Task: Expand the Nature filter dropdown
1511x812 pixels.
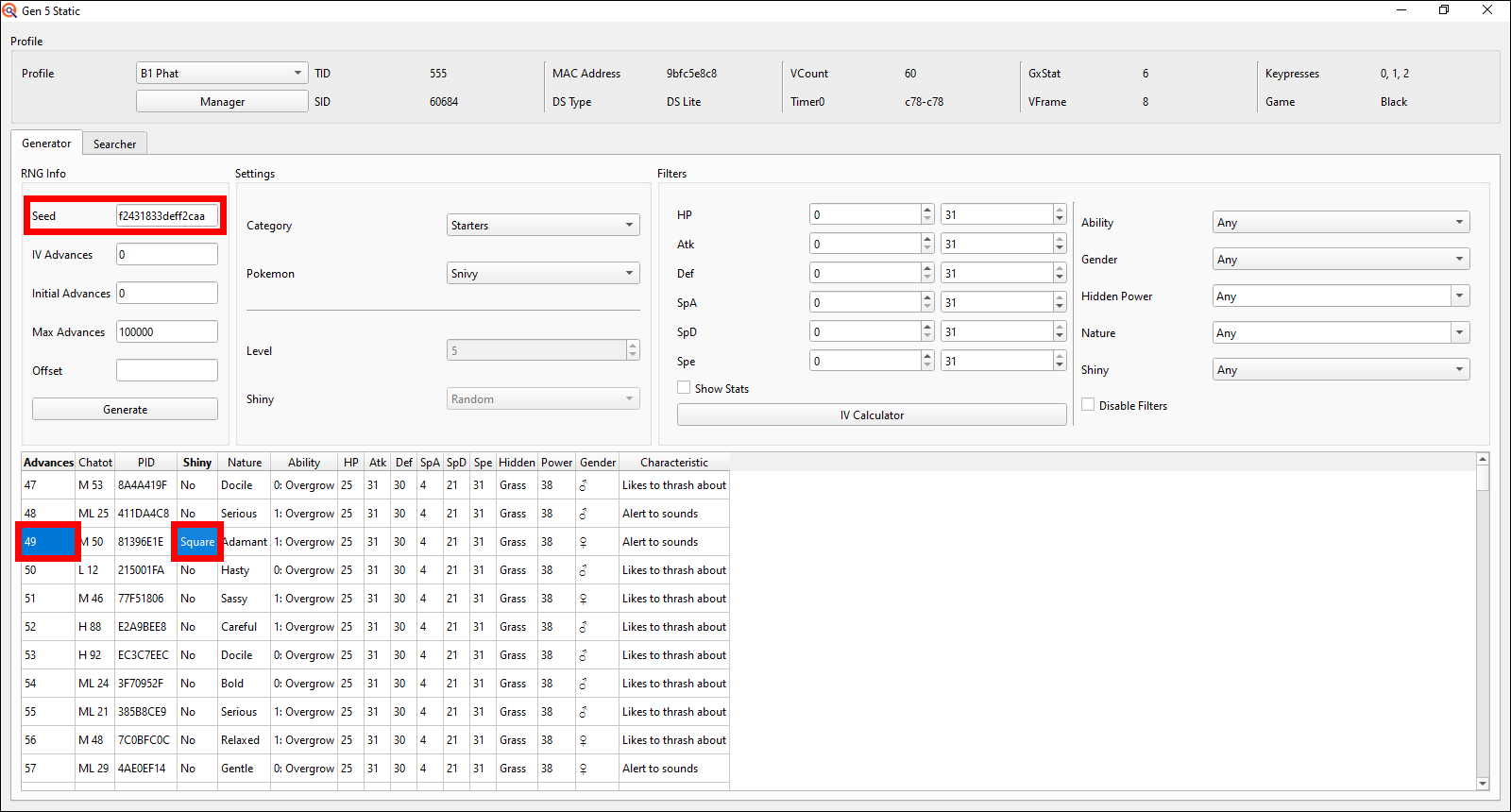Action: click(x=1340, y=332)
